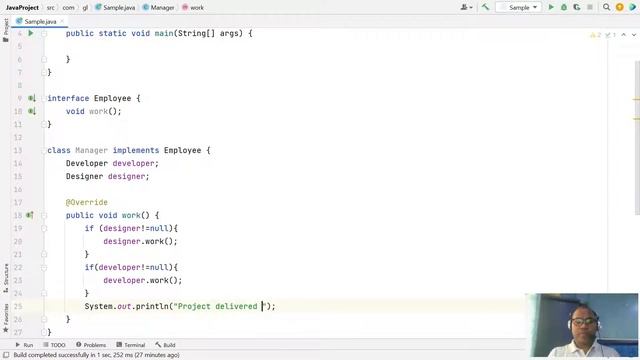
Task: Click the implemented-interface gutter marker on Employee line
Action: click(32, 98)
